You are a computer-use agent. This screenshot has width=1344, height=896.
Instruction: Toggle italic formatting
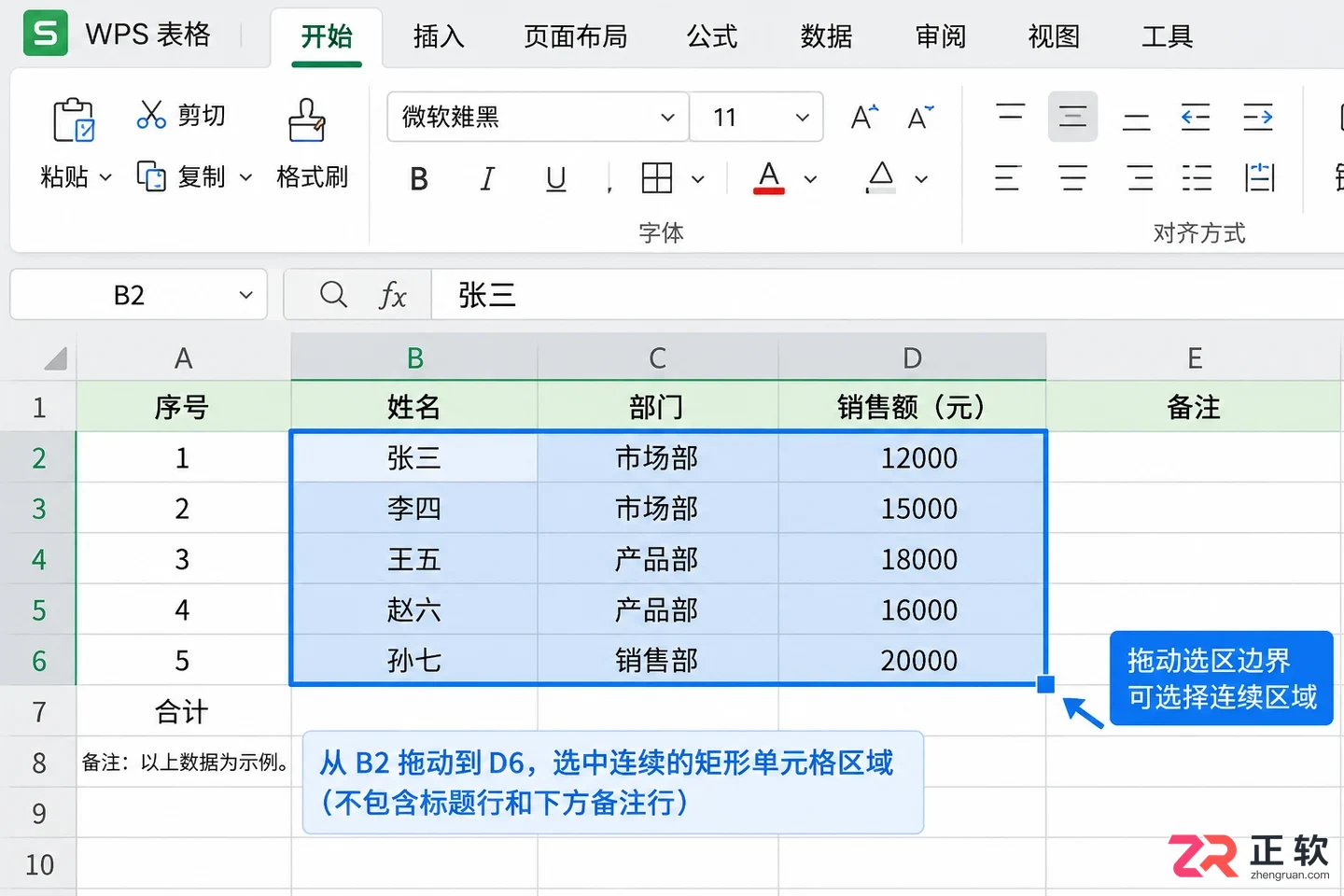click(487, 178)
